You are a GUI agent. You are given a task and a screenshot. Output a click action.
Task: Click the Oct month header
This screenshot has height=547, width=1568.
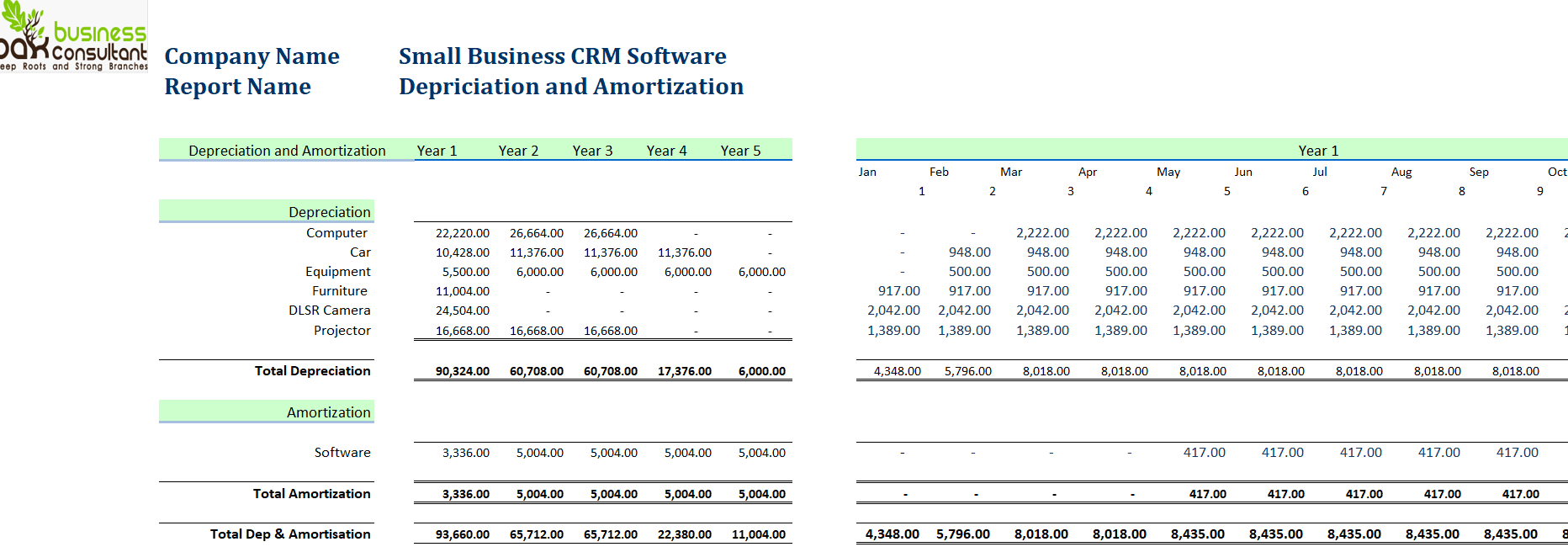point(1557,172)
